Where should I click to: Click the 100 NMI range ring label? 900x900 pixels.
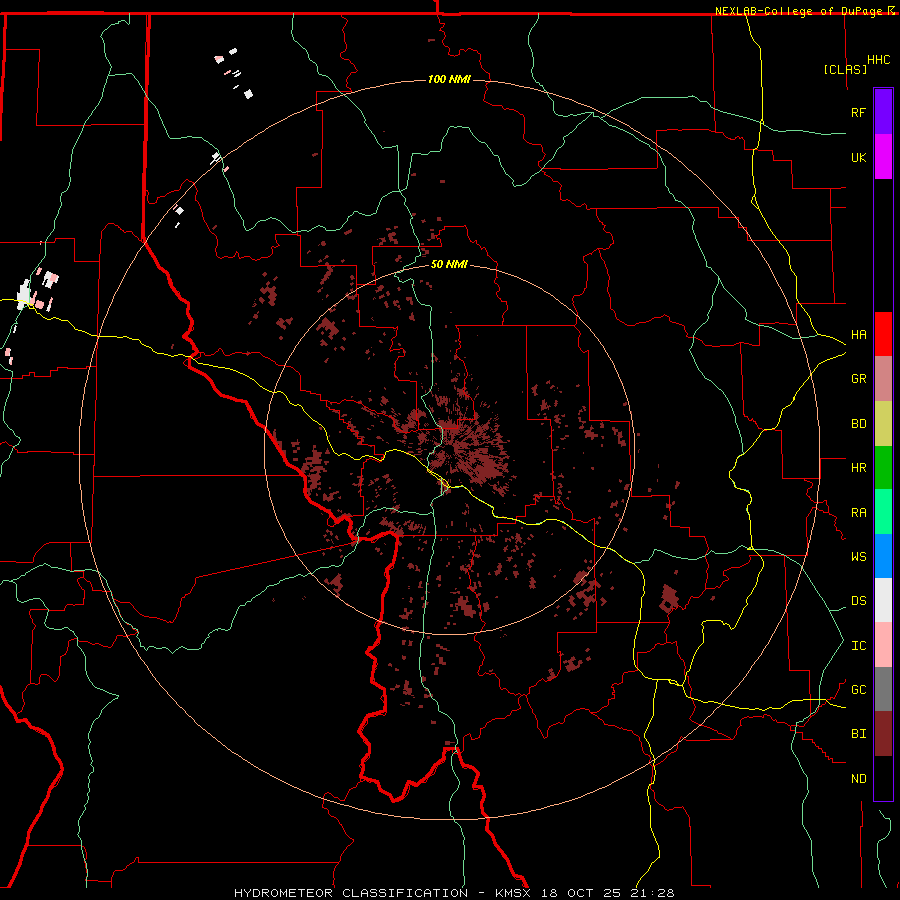tap(449, 79)
